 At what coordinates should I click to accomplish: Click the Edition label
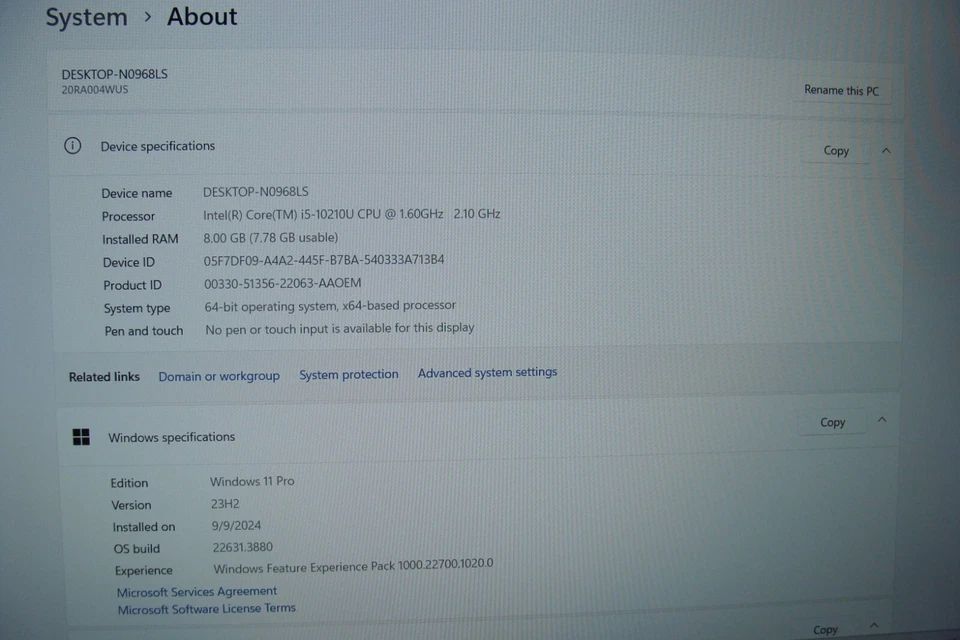click(x=129, y=483)
